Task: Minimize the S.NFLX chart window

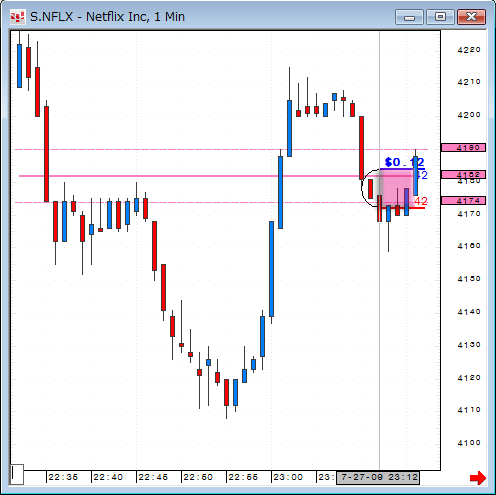Action: pos(409,17)
